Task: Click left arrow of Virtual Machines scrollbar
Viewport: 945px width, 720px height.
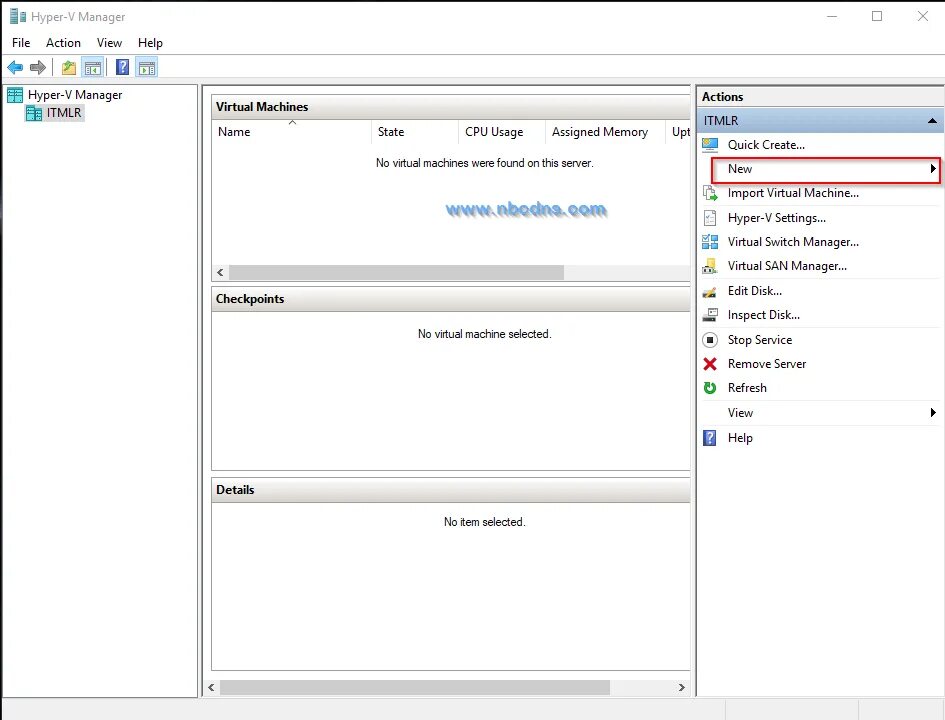Action: coord(220,272)
